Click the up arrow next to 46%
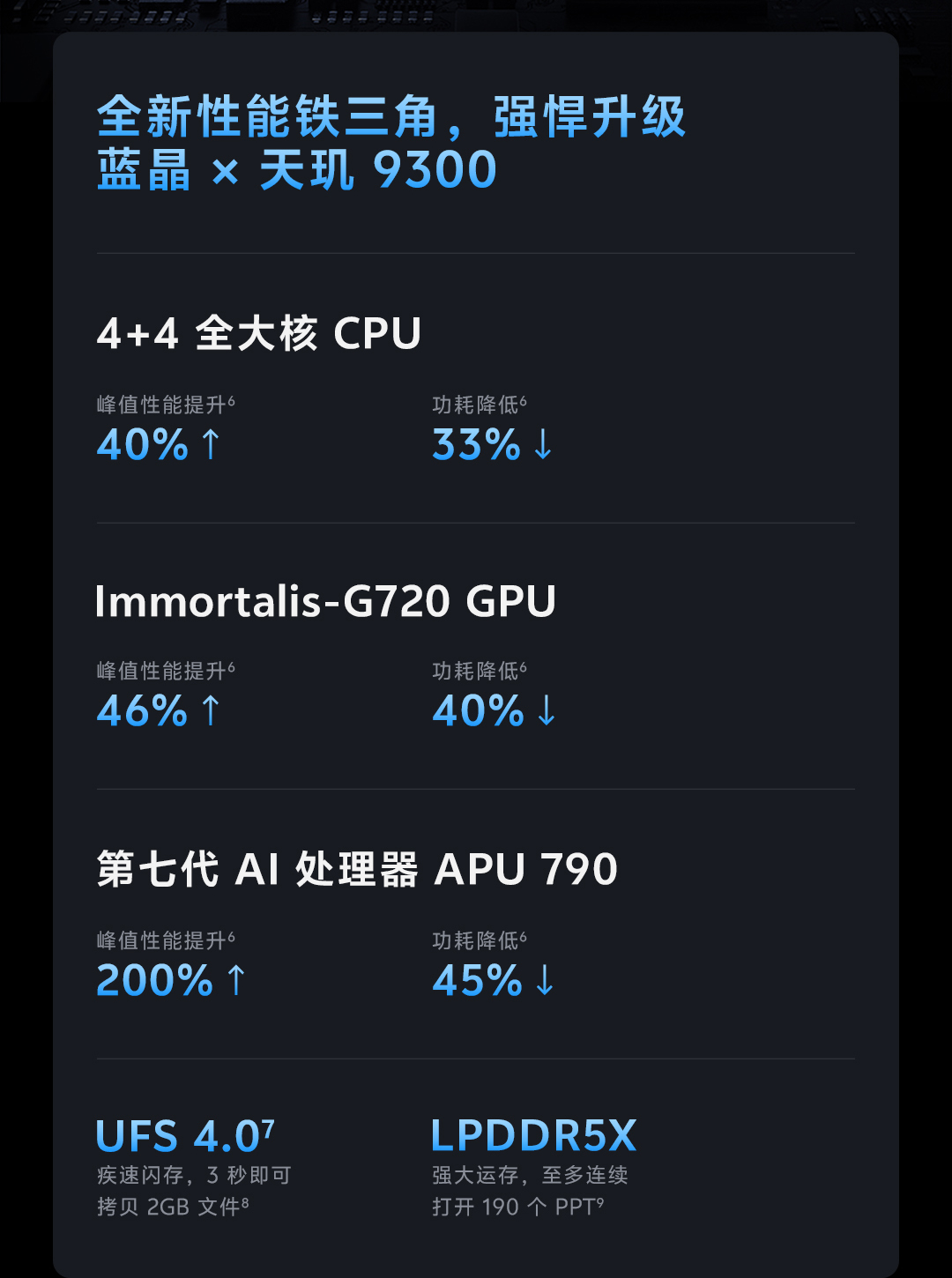Image resolution: width=952 pixels, height=1278 pixels. 210,710
